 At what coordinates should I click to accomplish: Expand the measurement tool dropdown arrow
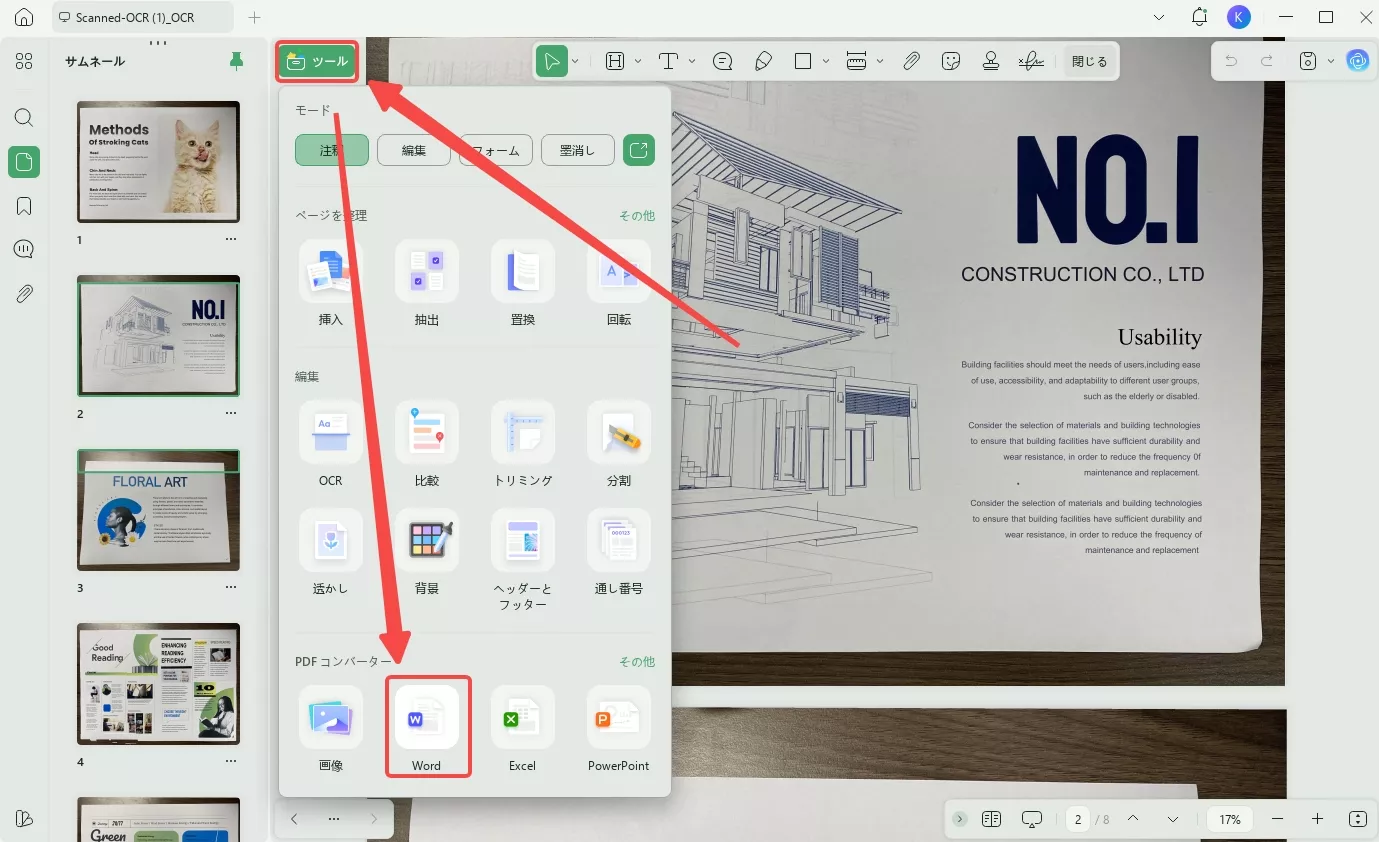pyautogui.click(x=880, y=62)
